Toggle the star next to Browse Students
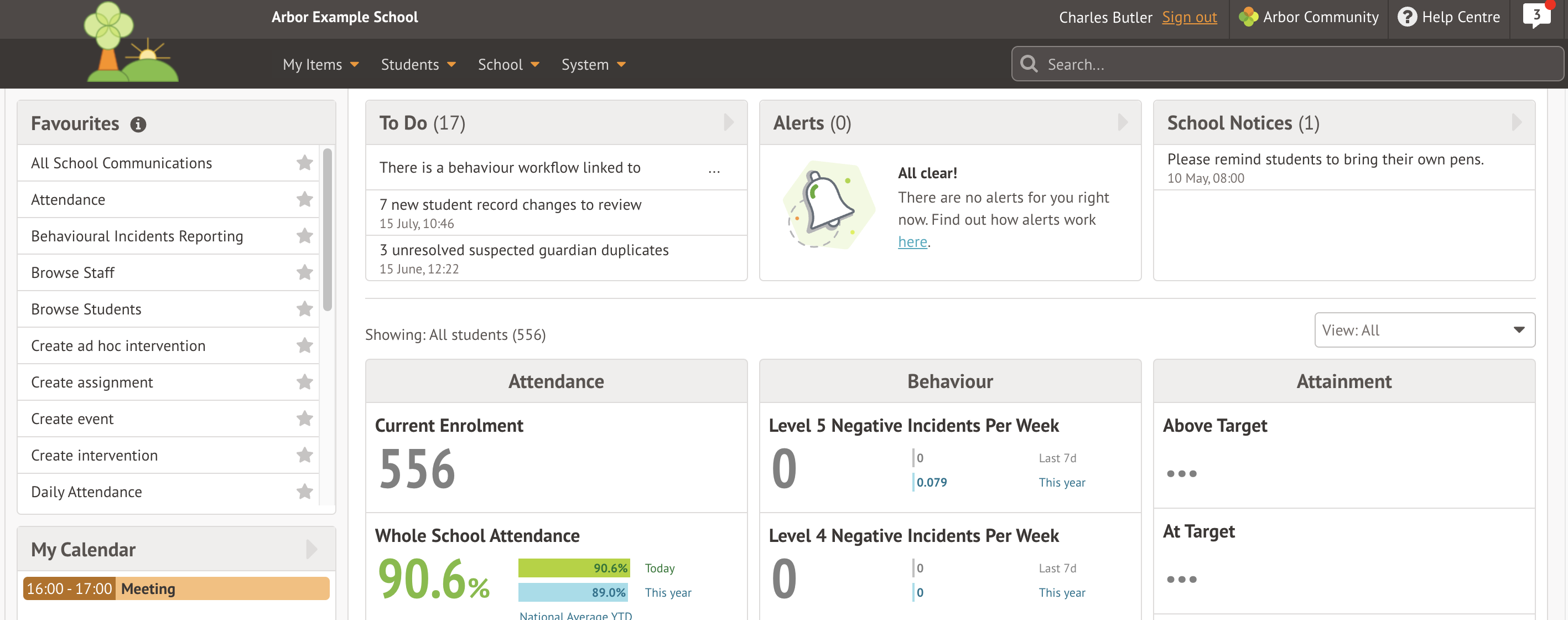 tap(304, 309)
